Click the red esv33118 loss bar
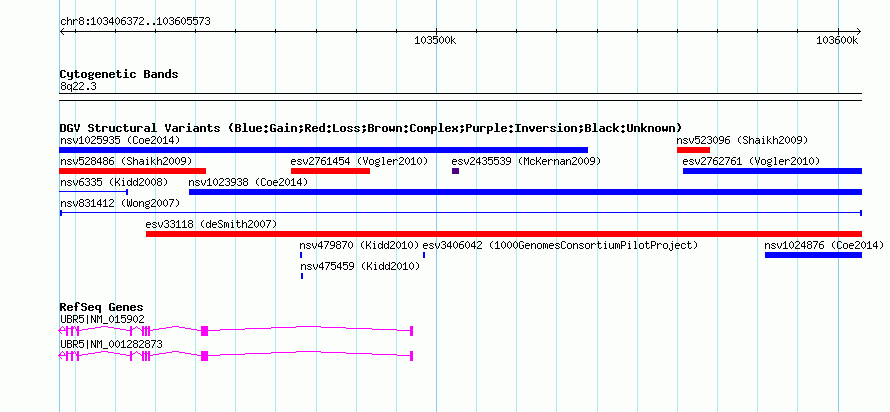890x412 pixels. point(504,234)
